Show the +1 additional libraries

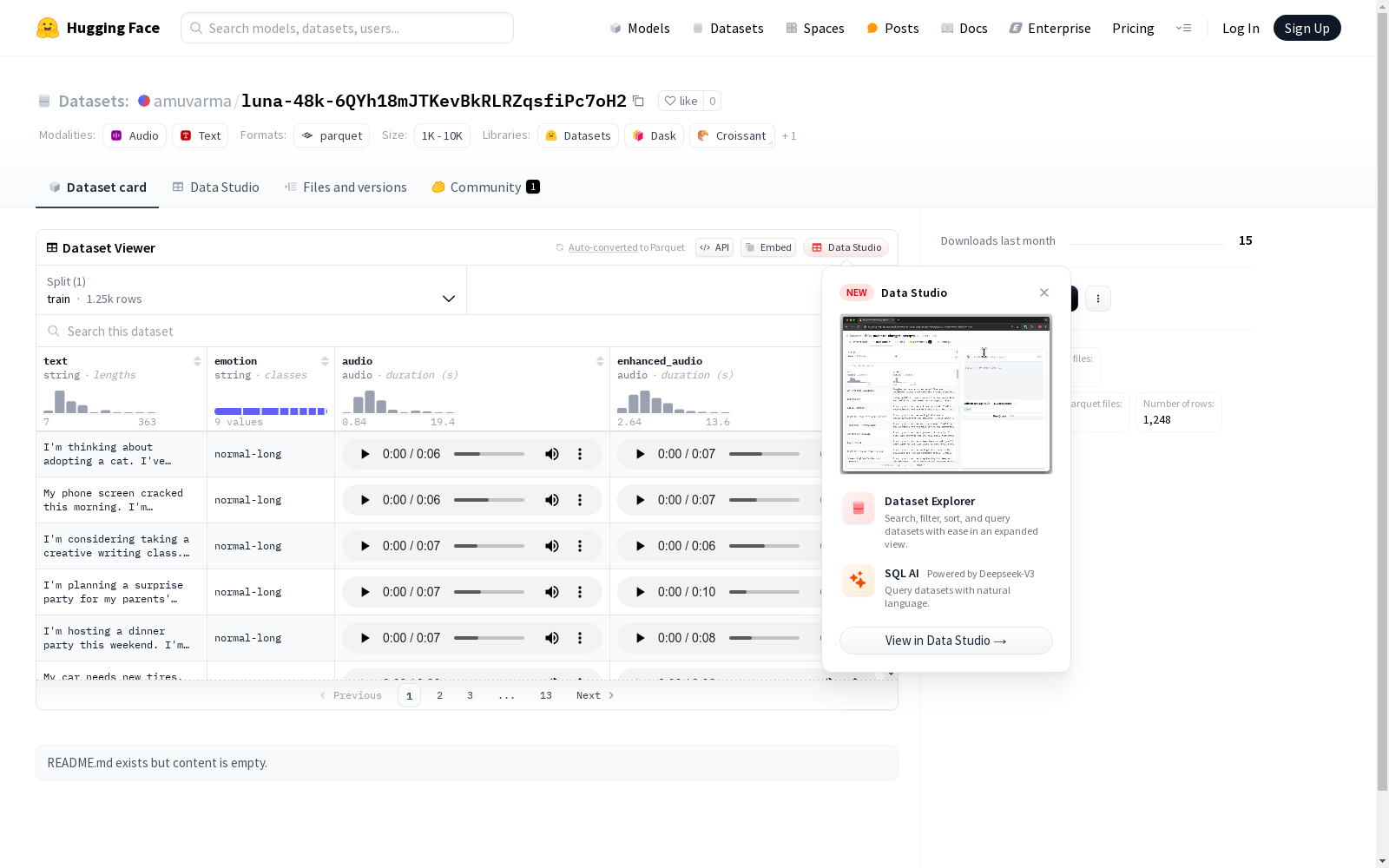(789, 135)
